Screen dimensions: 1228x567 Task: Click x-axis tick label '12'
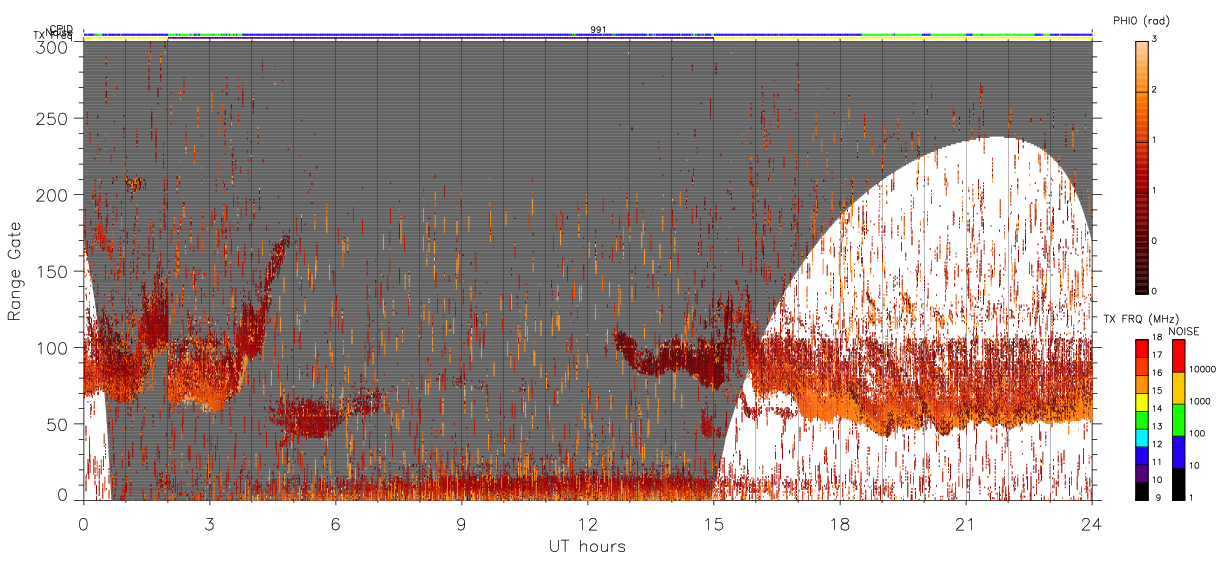(587, 524)
